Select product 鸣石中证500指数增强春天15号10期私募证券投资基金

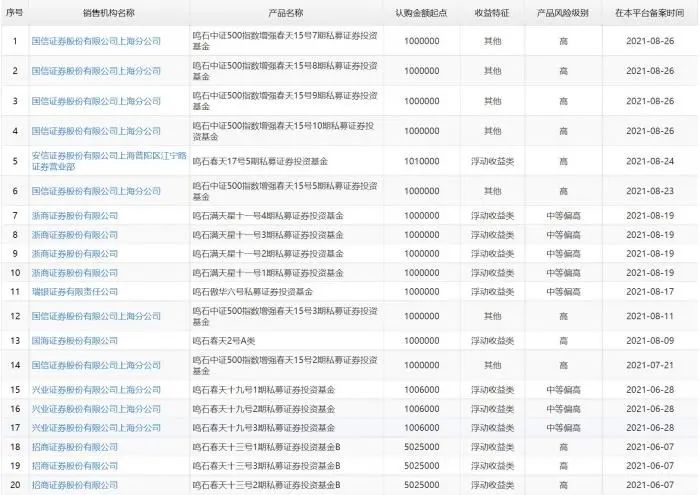[x=283, y=131]
